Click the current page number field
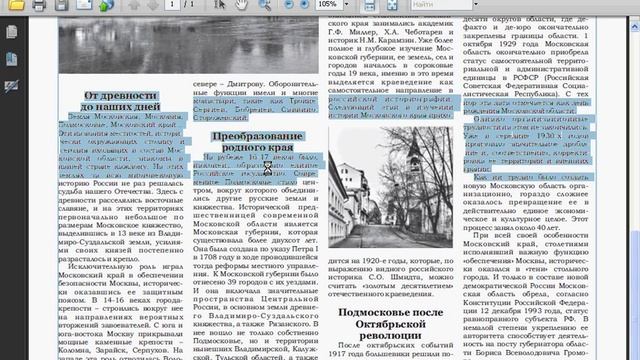Image resolution: width=640 pixels, height=360 pixels. (172, 4)
